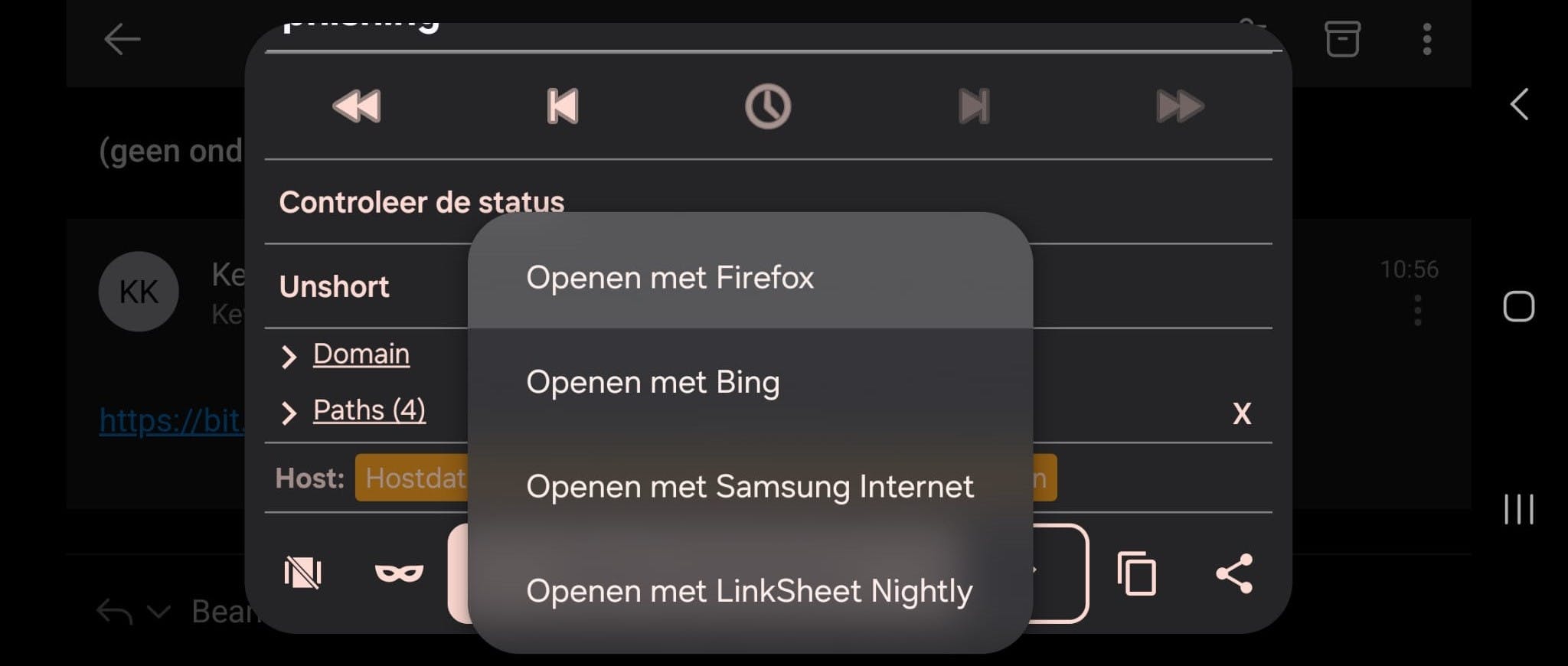This screenshot has height=666, width=1568.
Task: Expand the Domain section
Action: coord(361,354)
